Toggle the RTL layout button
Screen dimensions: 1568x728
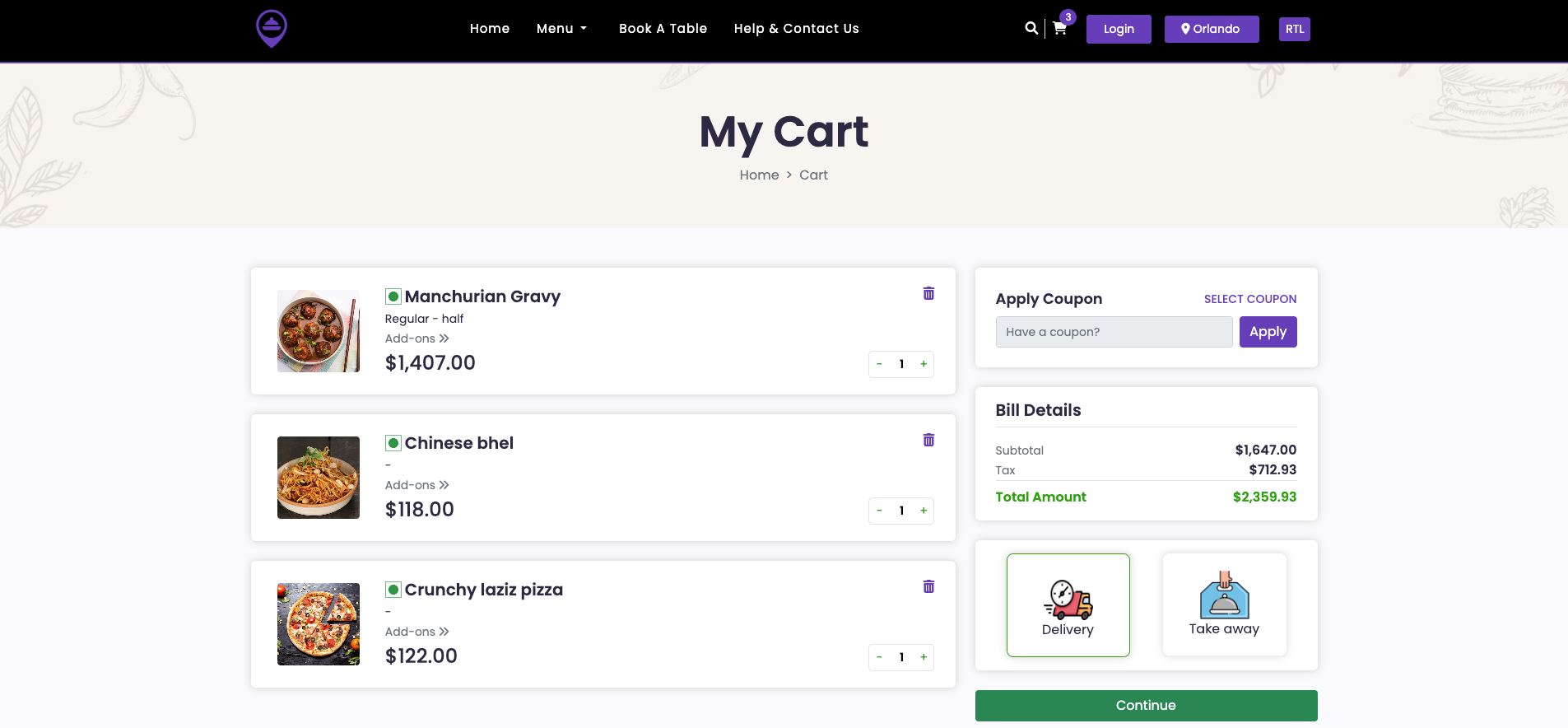click(1294, 29)
